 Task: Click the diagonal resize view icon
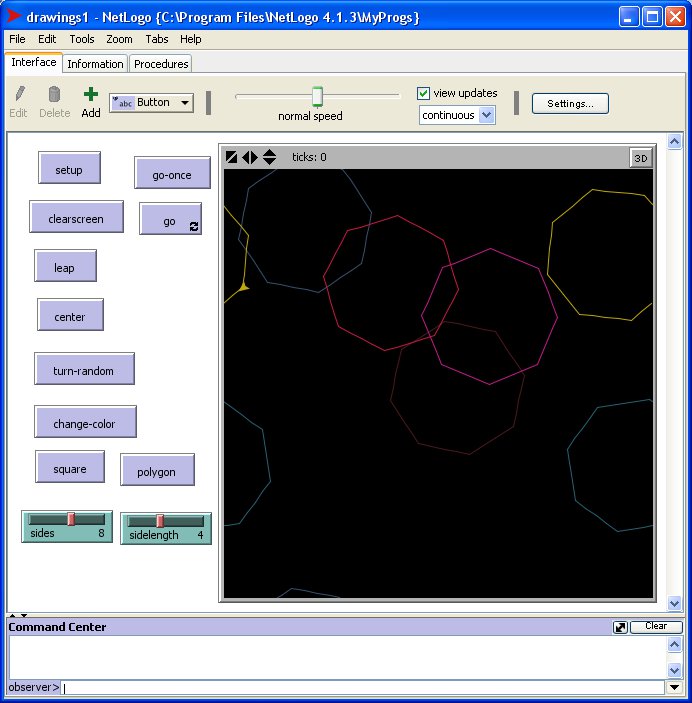pyautogui.click(x=231, y=157)
